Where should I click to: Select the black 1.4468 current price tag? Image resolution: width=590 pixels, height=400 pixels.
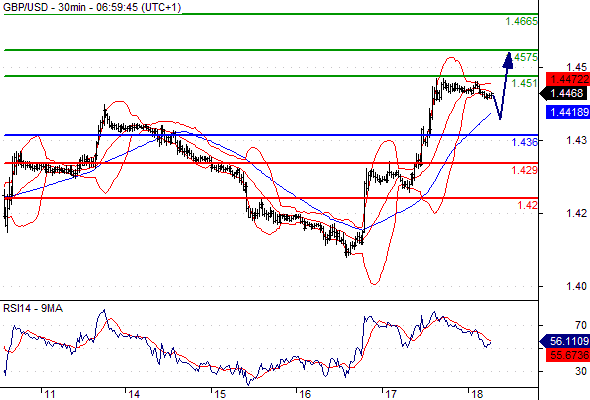563,93
